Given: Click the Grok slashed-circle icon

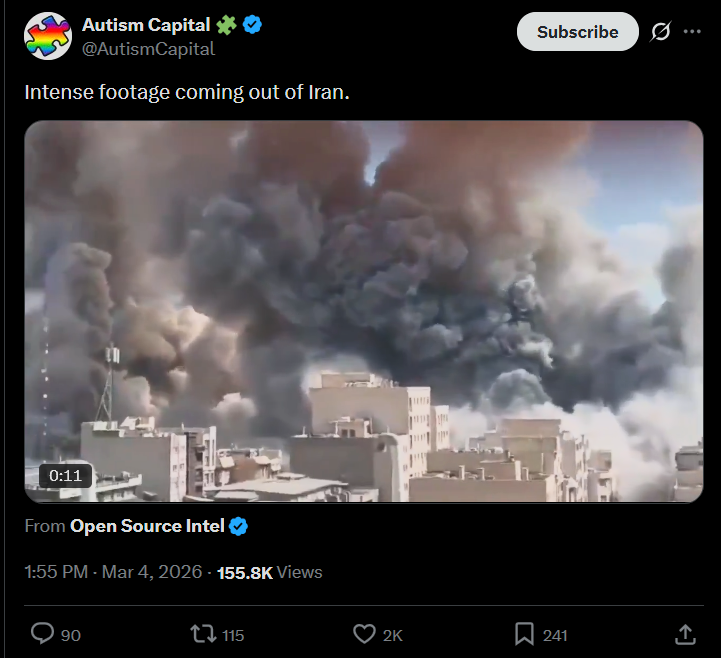Looking at the screenshot, I should coord(661,31).
